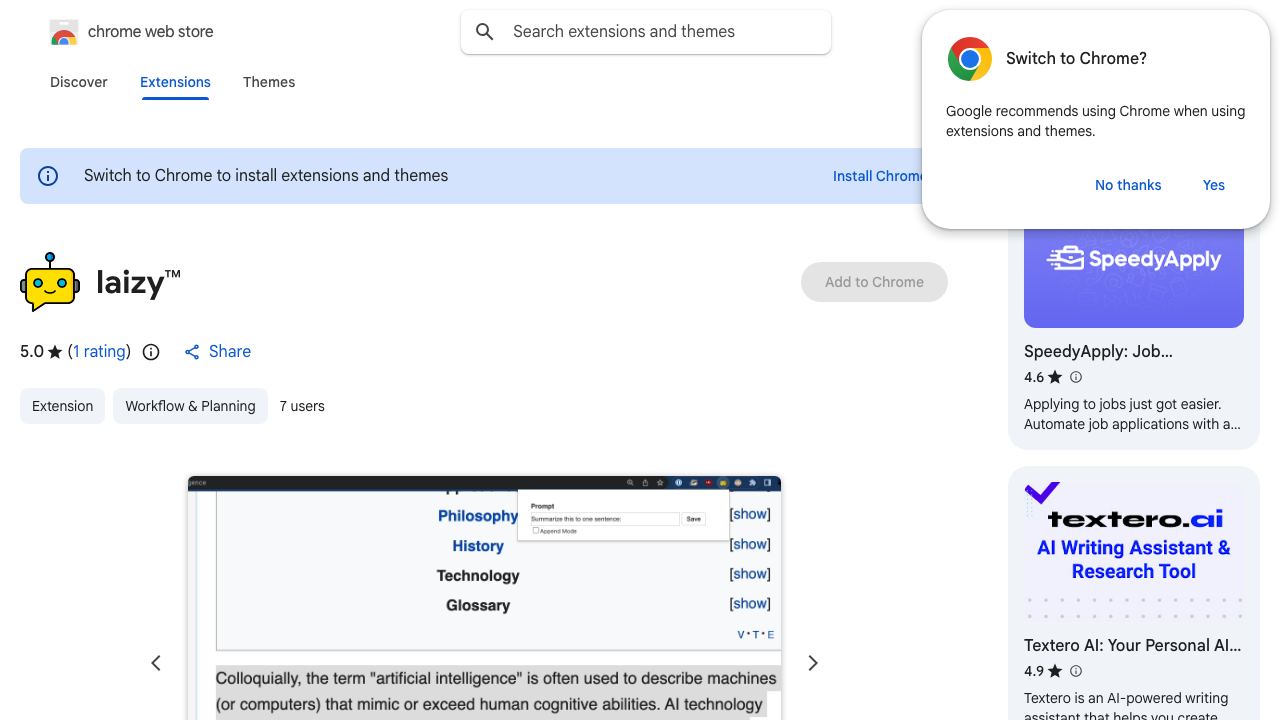Click the info icon next to 4.6 rating

(x=1076, y=377)
